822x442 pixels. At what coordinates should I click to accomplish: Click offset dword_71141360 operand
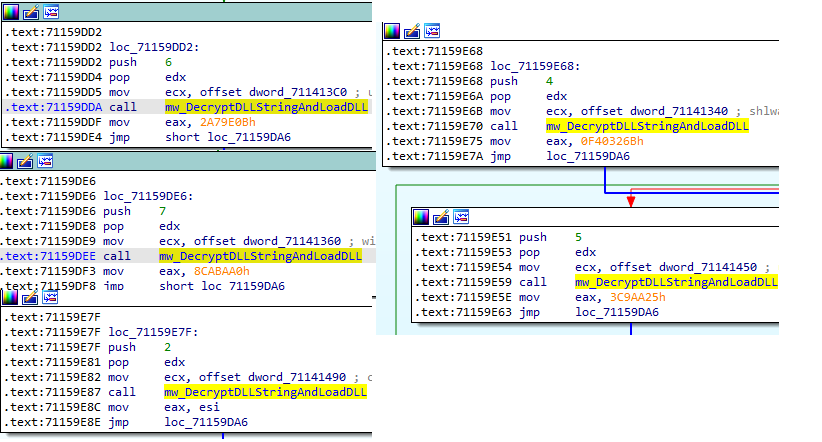pos(267,241)
